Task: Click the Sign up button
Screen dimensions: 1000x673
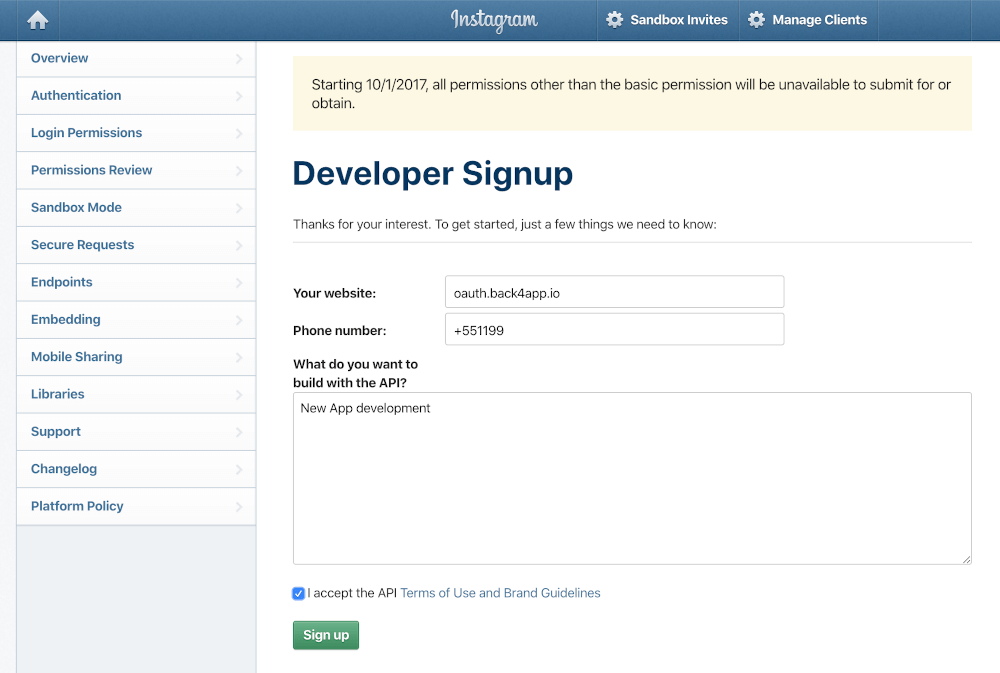Action: coord(326,635)
